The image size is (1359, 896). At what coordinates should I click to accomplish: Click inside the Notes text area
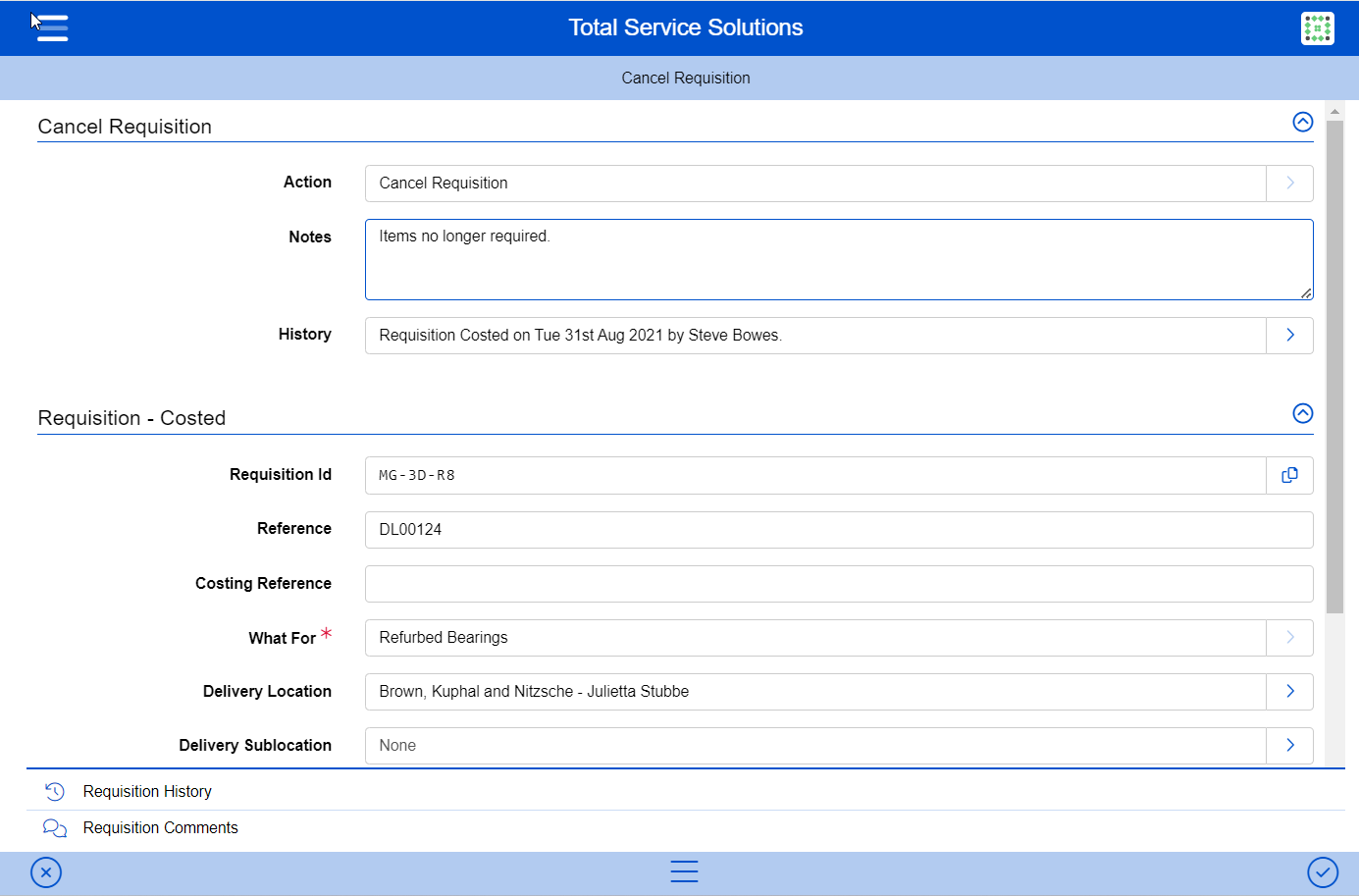(839, 260)
